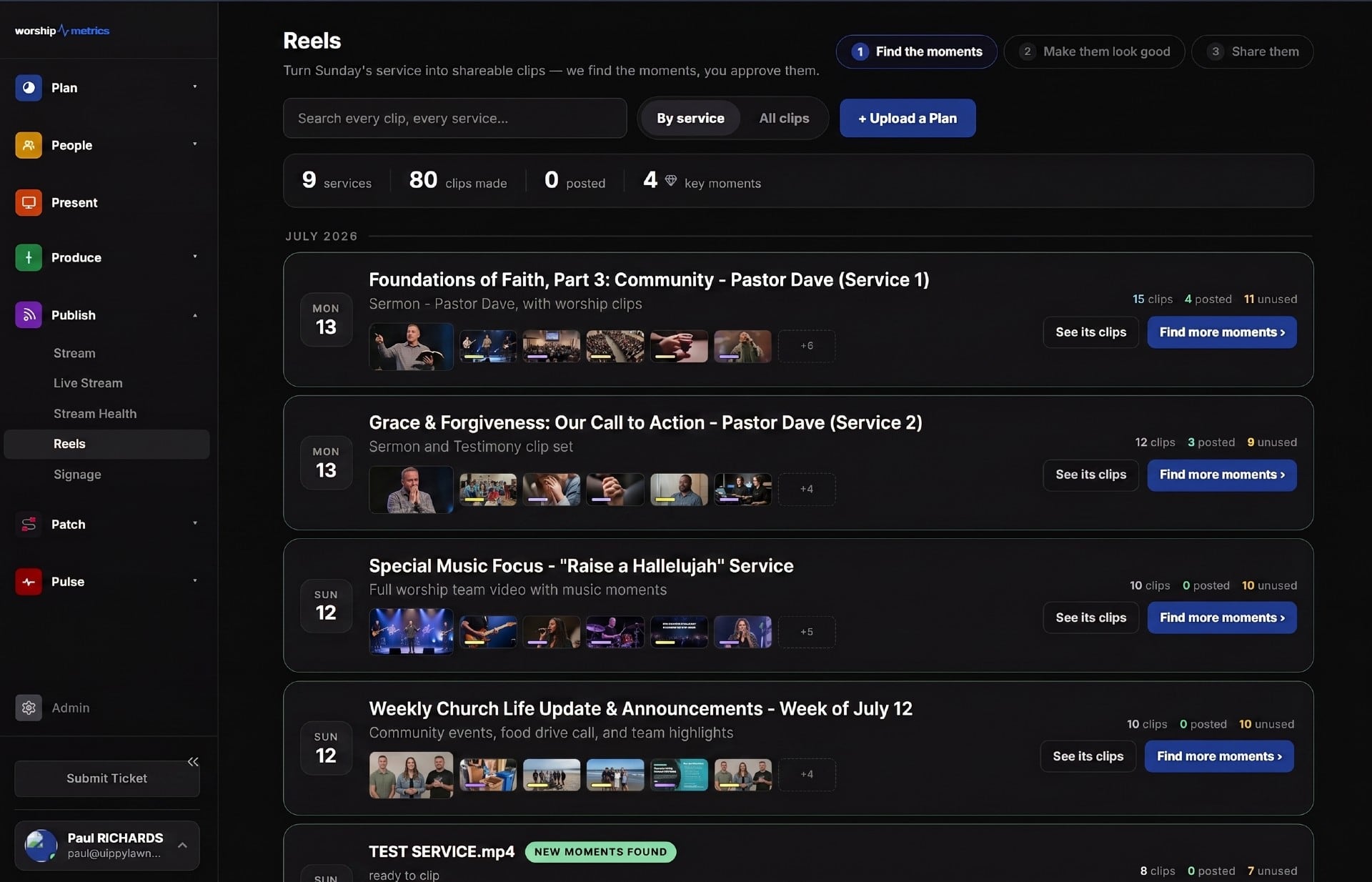This screenshot has height=882, width=1372.
Task: Select step 2 Make them look good
Action: pos(1094,51)
